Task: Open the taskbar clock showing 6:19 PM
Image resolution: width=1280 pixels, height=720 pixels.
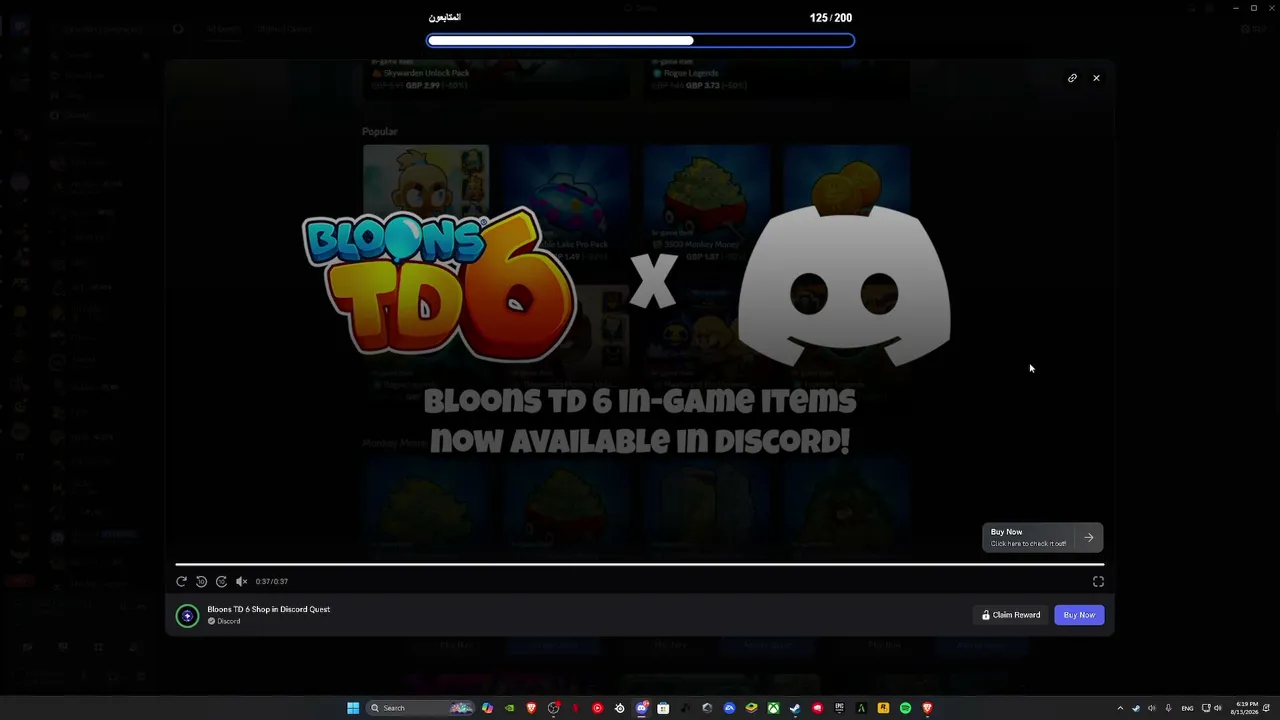Action: pyautogui.click(x=1246, y=708)
